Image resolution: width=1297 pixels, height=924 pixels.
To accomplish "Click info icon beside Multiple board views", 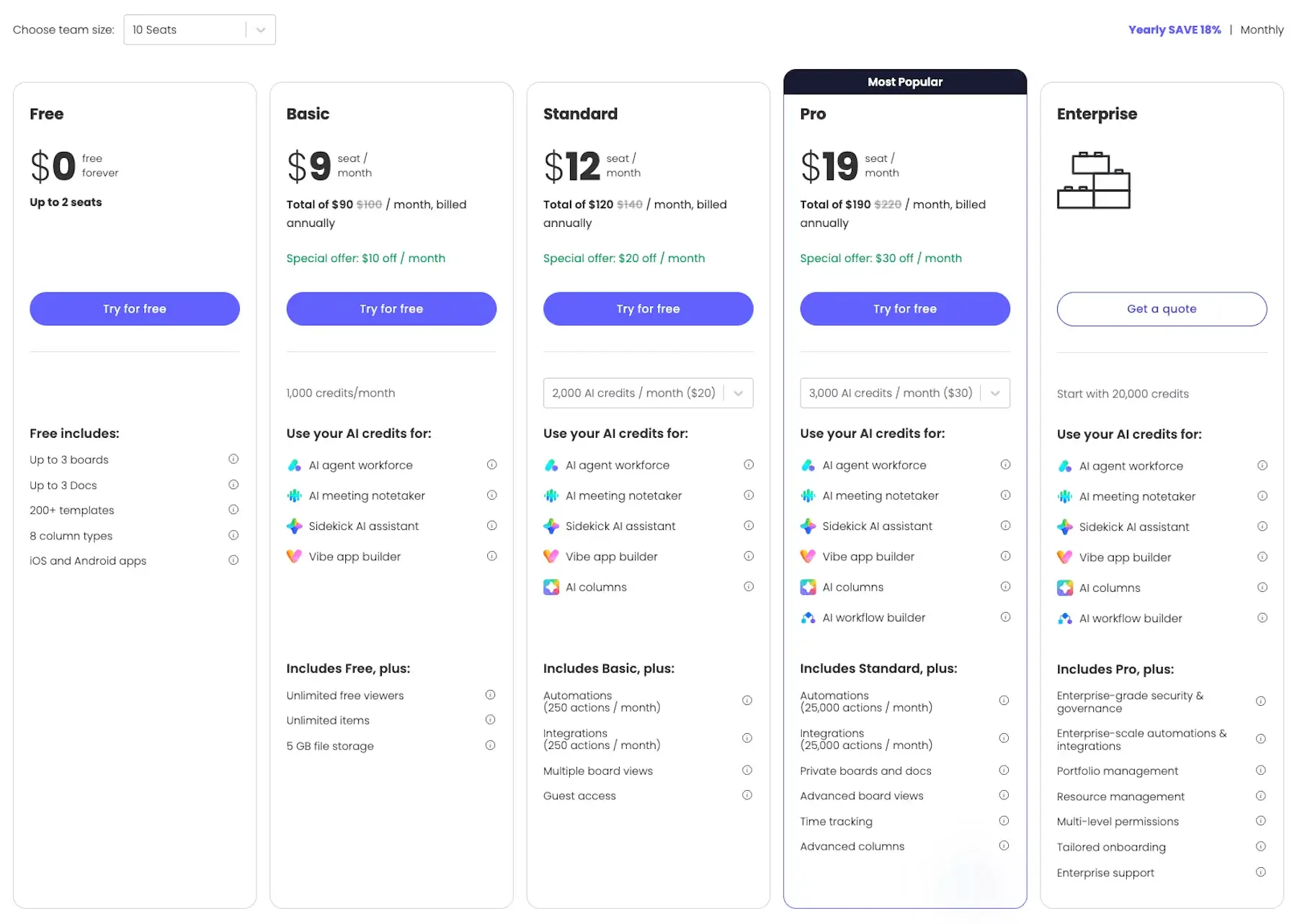I will (x=747, y=770).
